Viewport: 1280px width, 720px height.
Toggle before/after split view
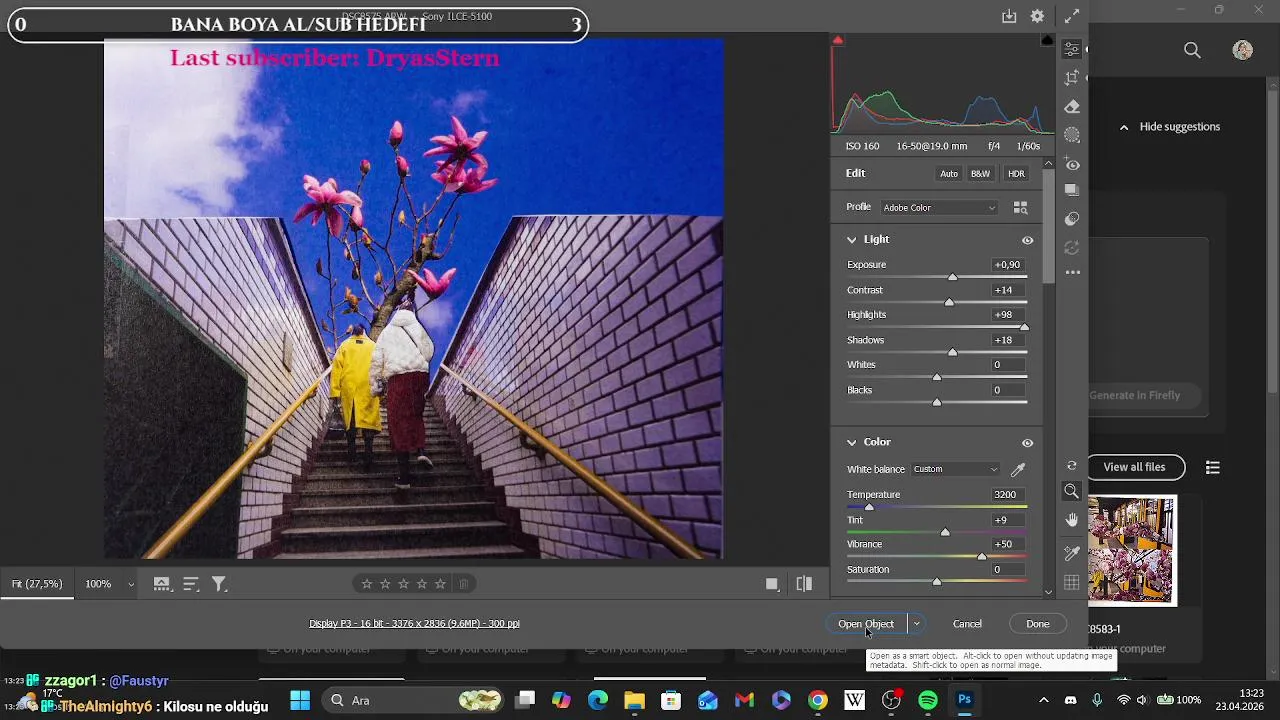point(804,584)
